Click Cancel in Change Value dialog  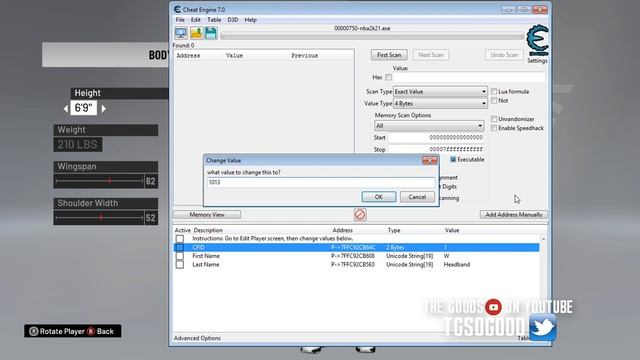(x=417, y=197)
